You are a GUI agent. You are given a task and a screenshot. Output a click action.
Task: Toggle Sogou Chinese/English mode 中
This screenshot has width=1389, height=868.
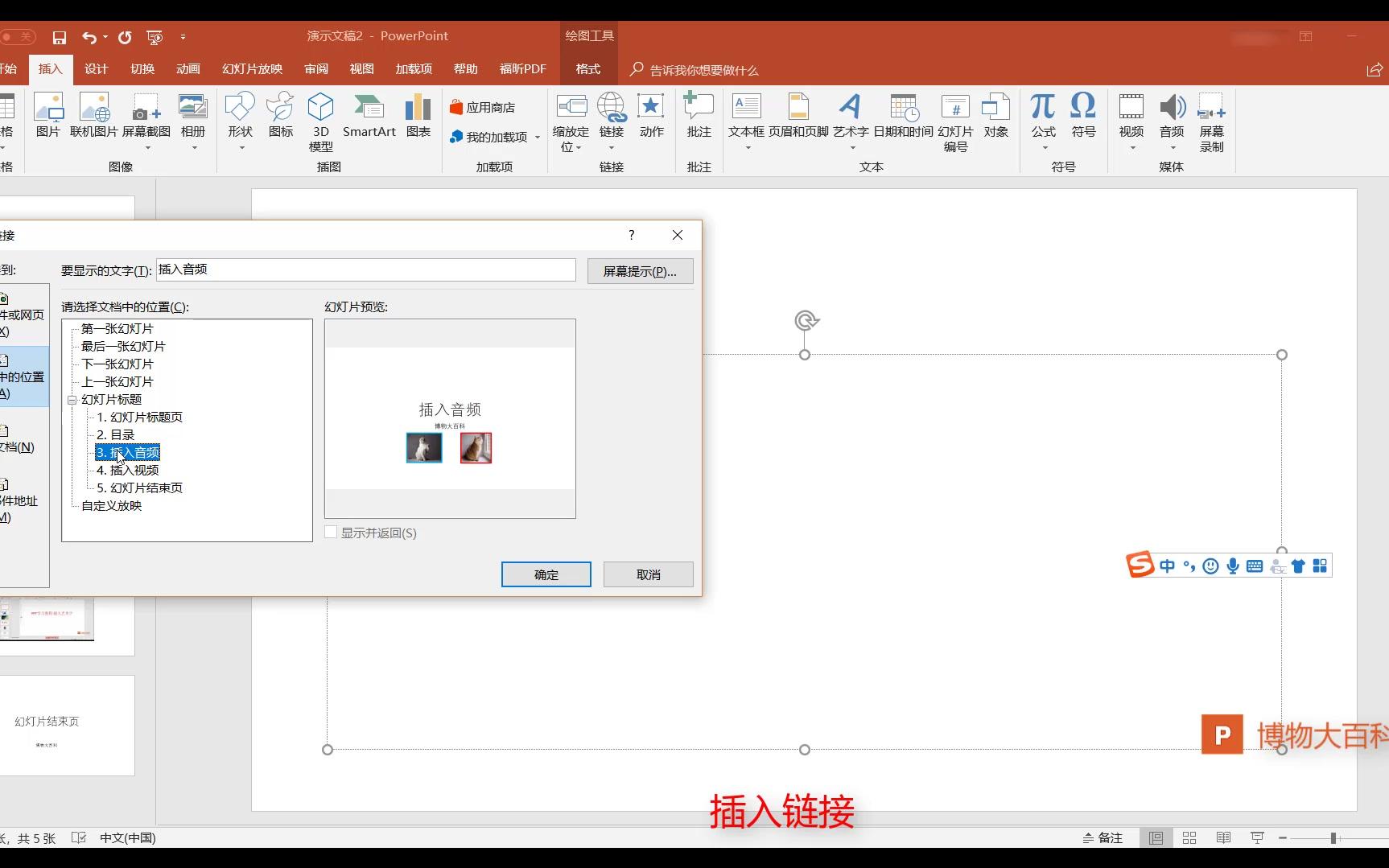(1167, 566)
